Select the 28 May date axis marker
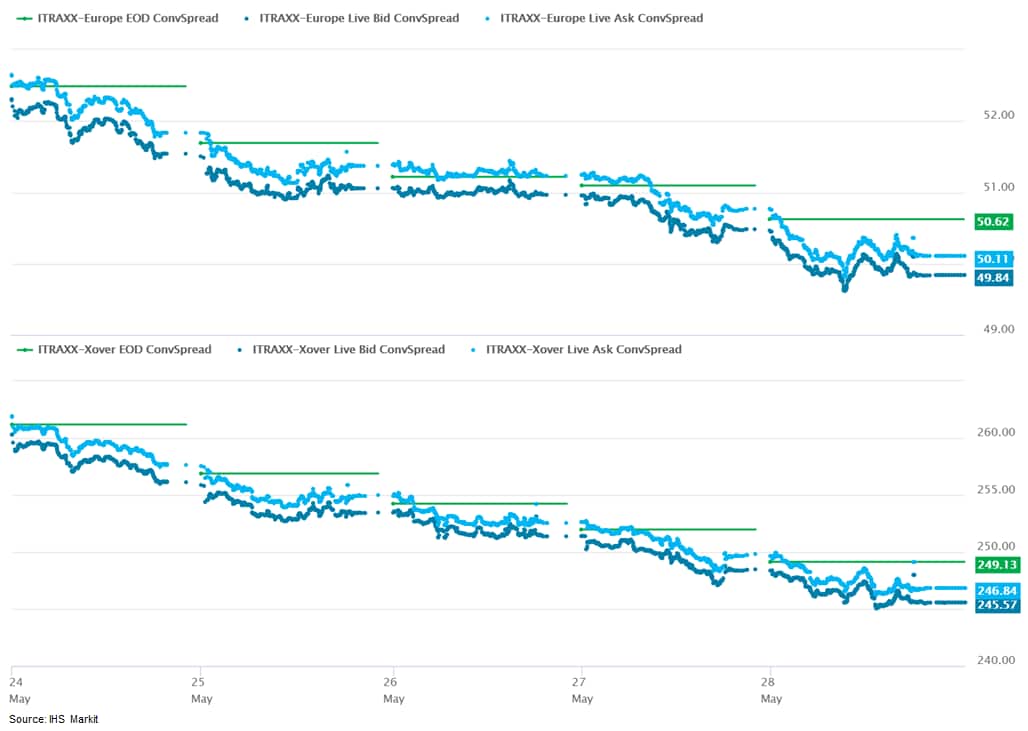Image resolution: width=1028 pixels, height=731 pixels. (769, 690)
